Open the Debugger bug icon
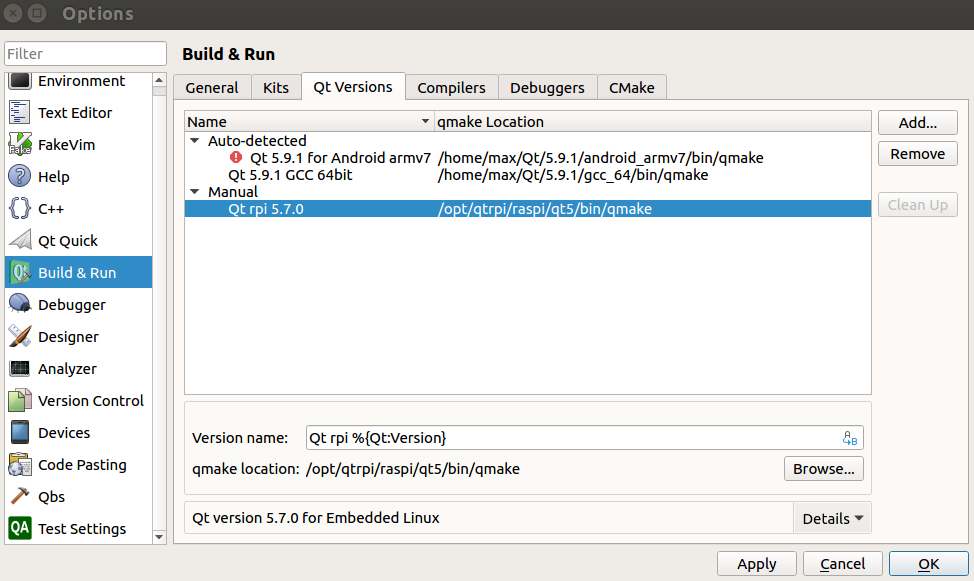This screenshot has width=974, height=581. click(19, 304)
